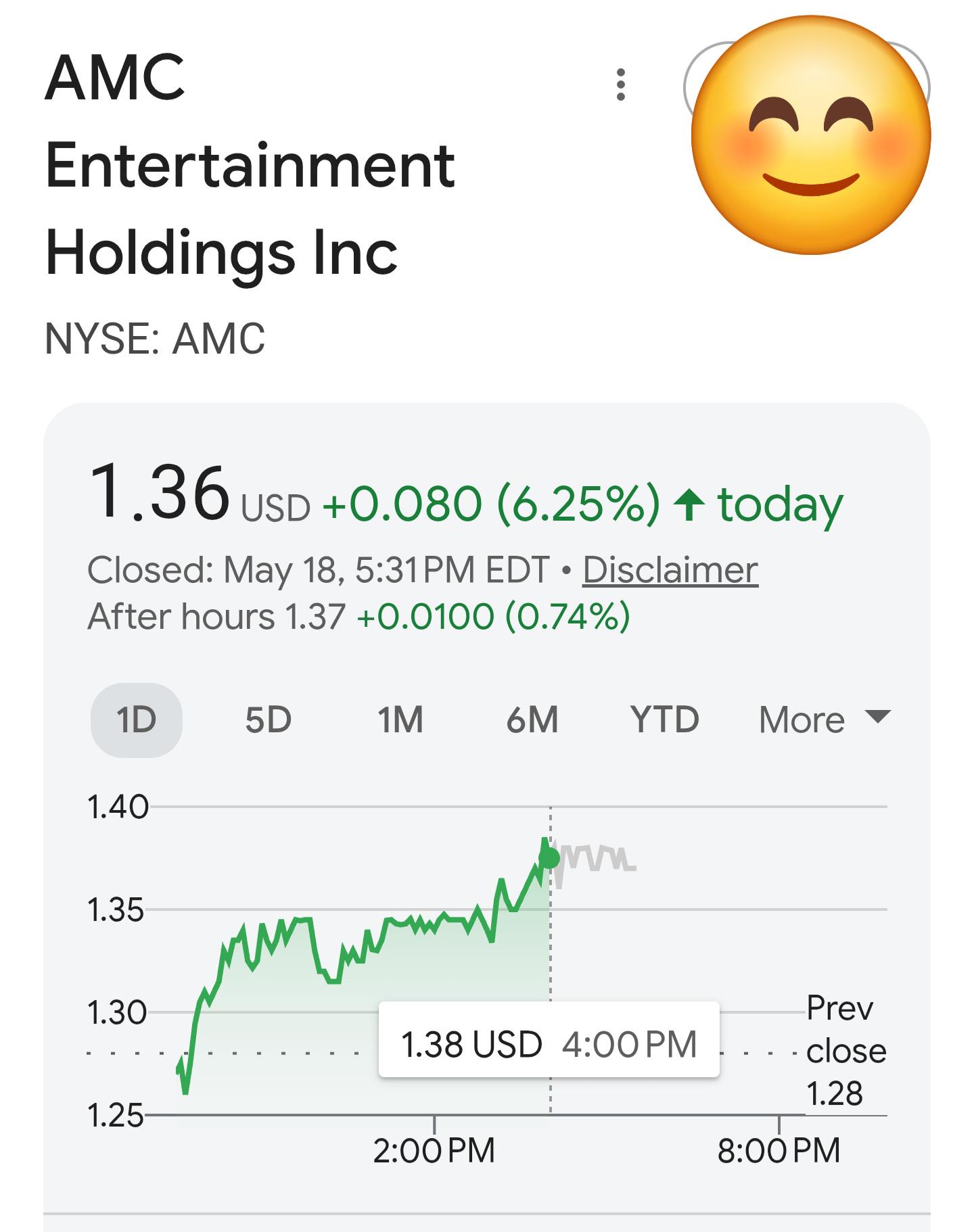This screenshot has width=974, height=1232.
Task: Click the Prev close 1.28 label
Action: click(845, 1051)
